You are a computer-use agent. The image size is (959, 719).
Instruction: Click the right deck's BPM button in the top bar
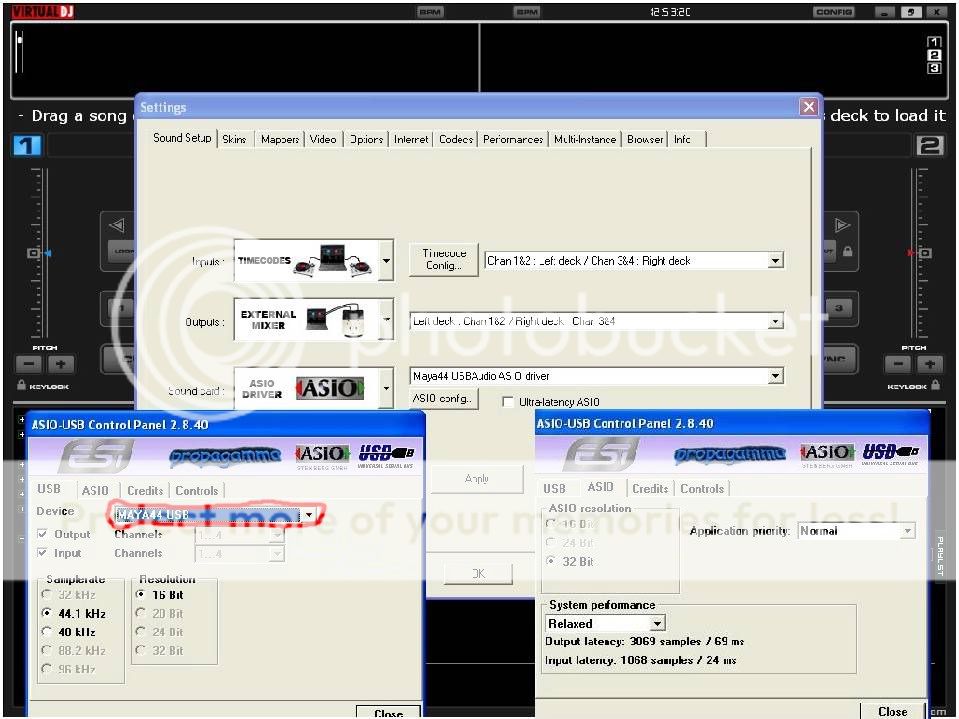pyautogui.click(x=527, y=12)
